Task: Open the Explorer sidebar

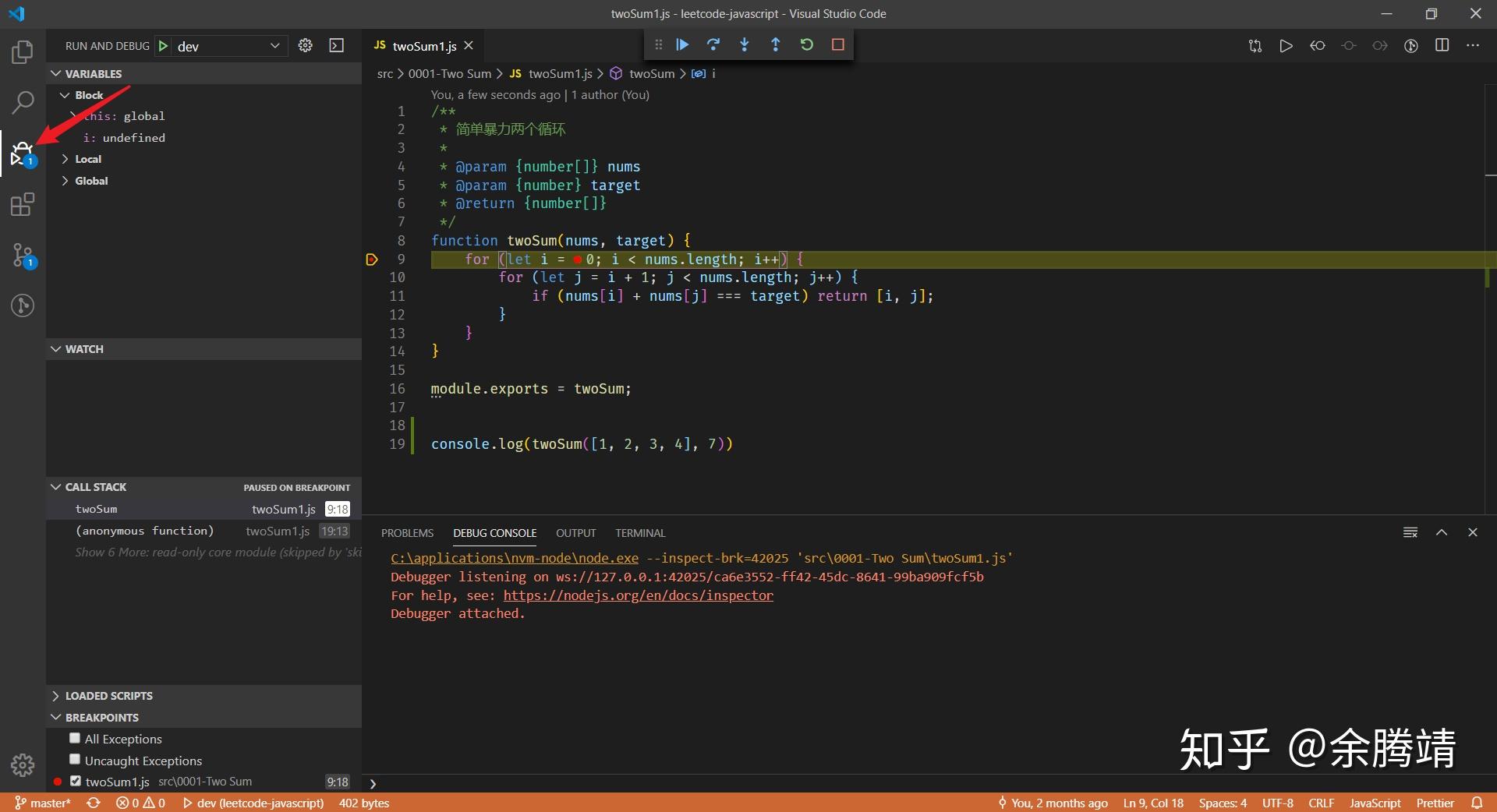Action: [x=23, y=51]
